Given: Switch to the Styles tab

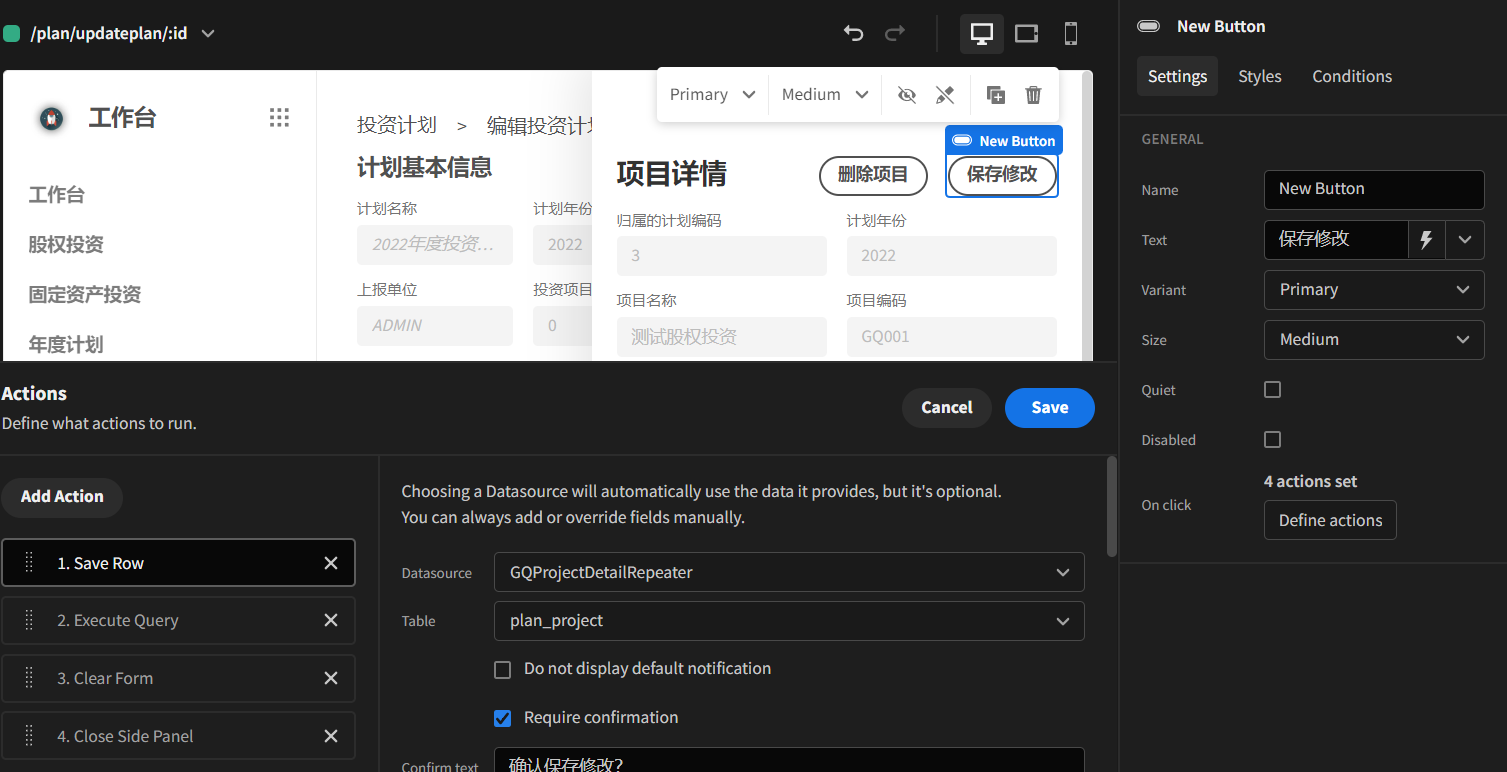Looking at the screenshot, I should [1259, 76].
